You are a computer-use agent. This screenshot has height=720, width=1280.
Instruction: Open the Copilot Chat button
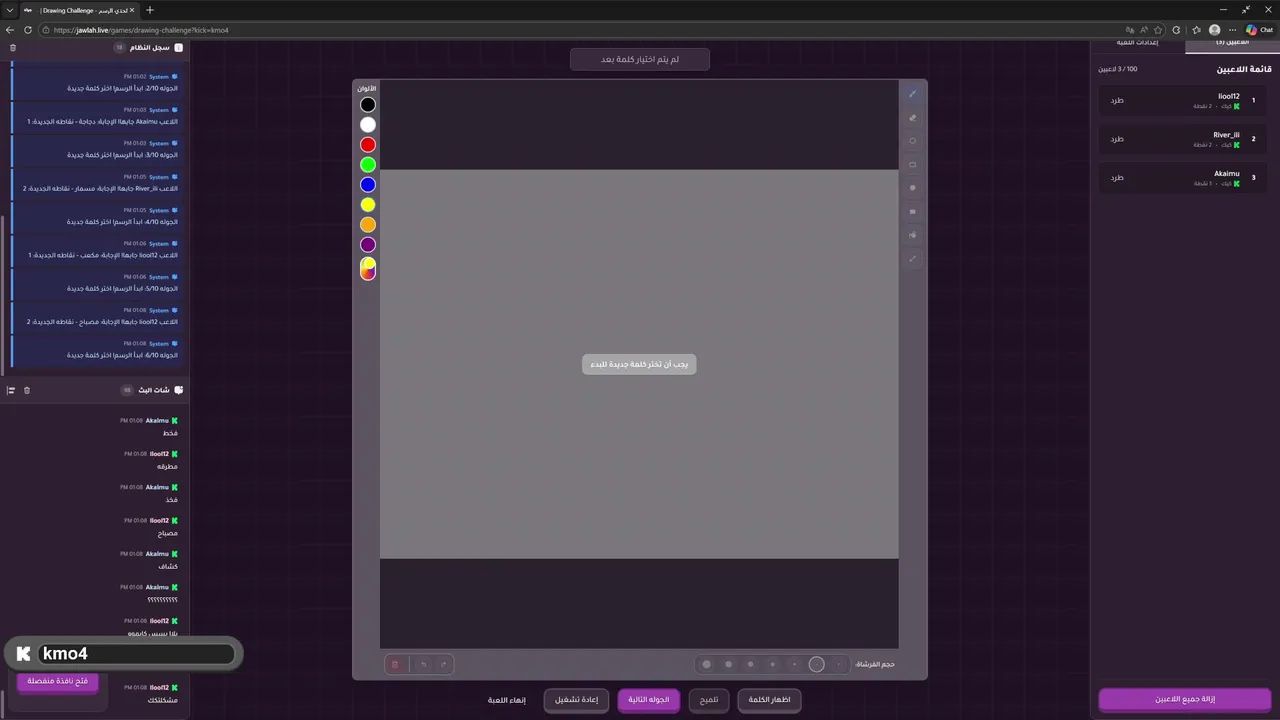pos(1259,30)
